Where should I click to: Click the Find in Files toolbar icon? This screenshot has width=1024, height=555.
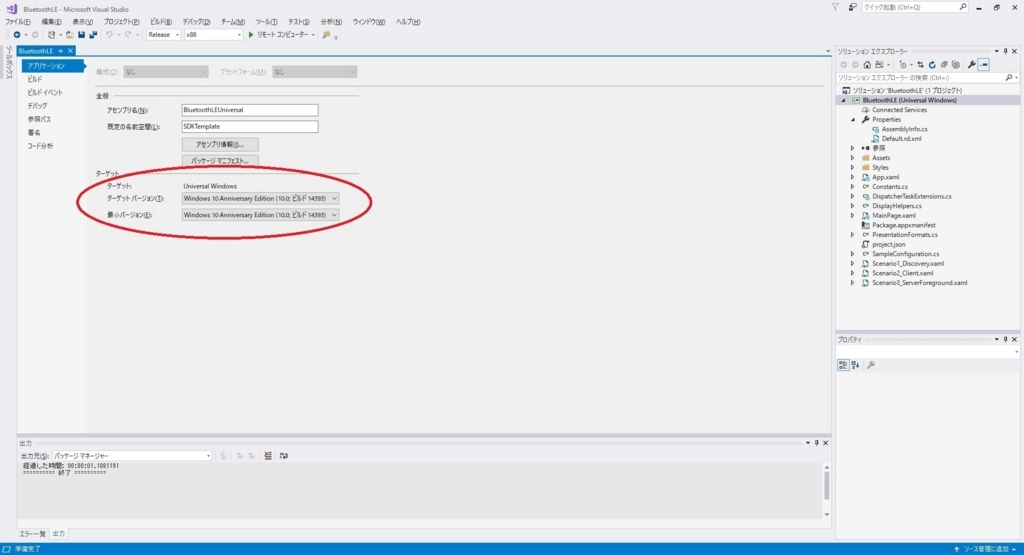pos(327,35)
